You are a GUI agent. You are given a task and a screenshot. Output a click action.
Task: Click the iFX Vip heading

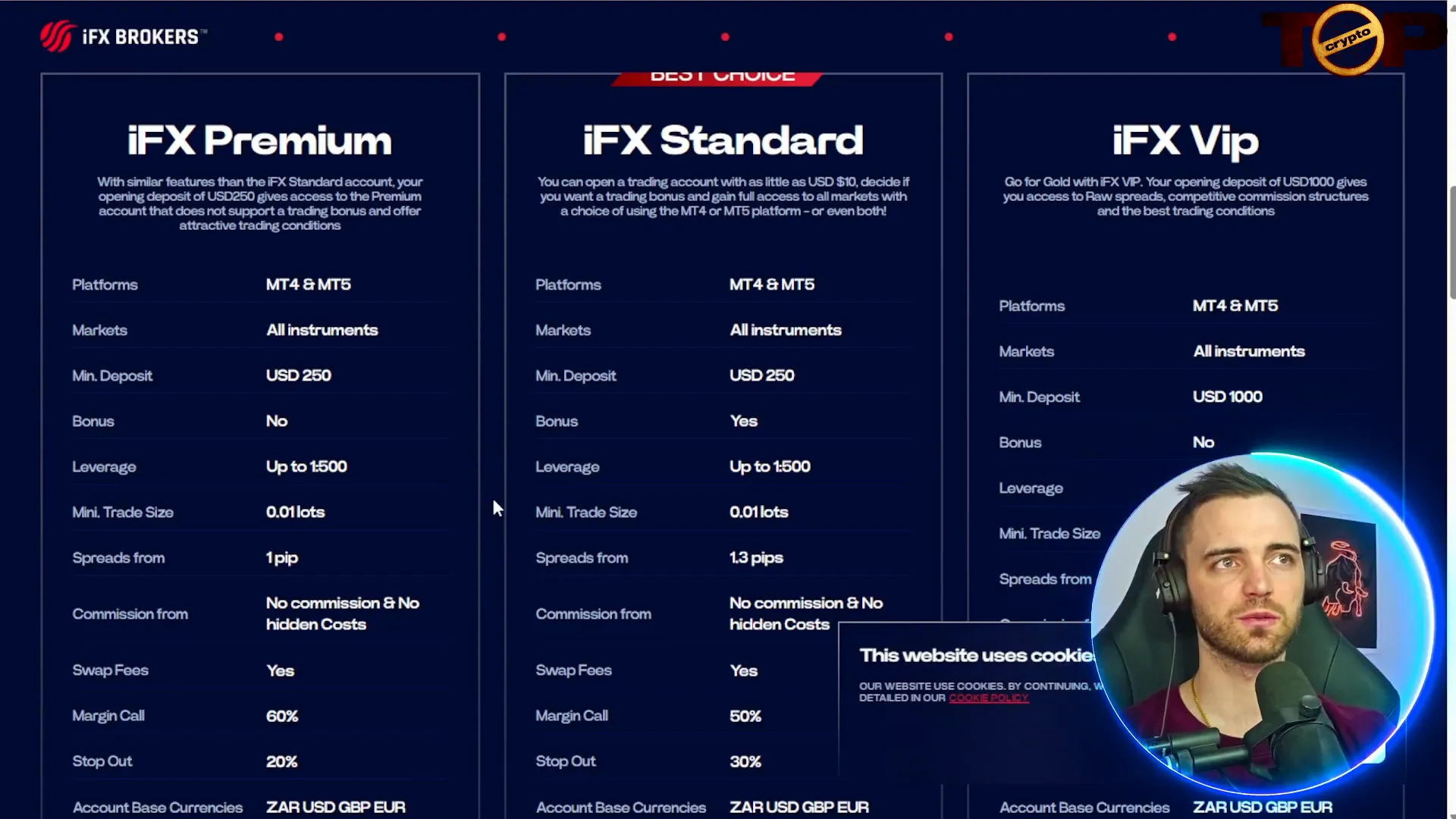[1185, 142]
